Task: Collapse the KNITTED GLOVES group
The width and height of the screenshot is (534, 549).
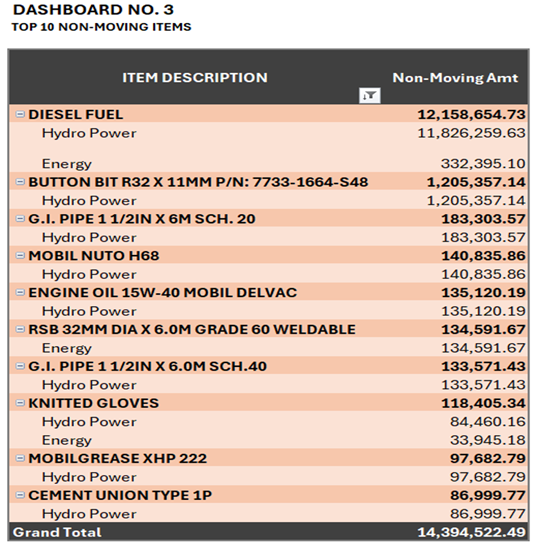Action: 20,403
